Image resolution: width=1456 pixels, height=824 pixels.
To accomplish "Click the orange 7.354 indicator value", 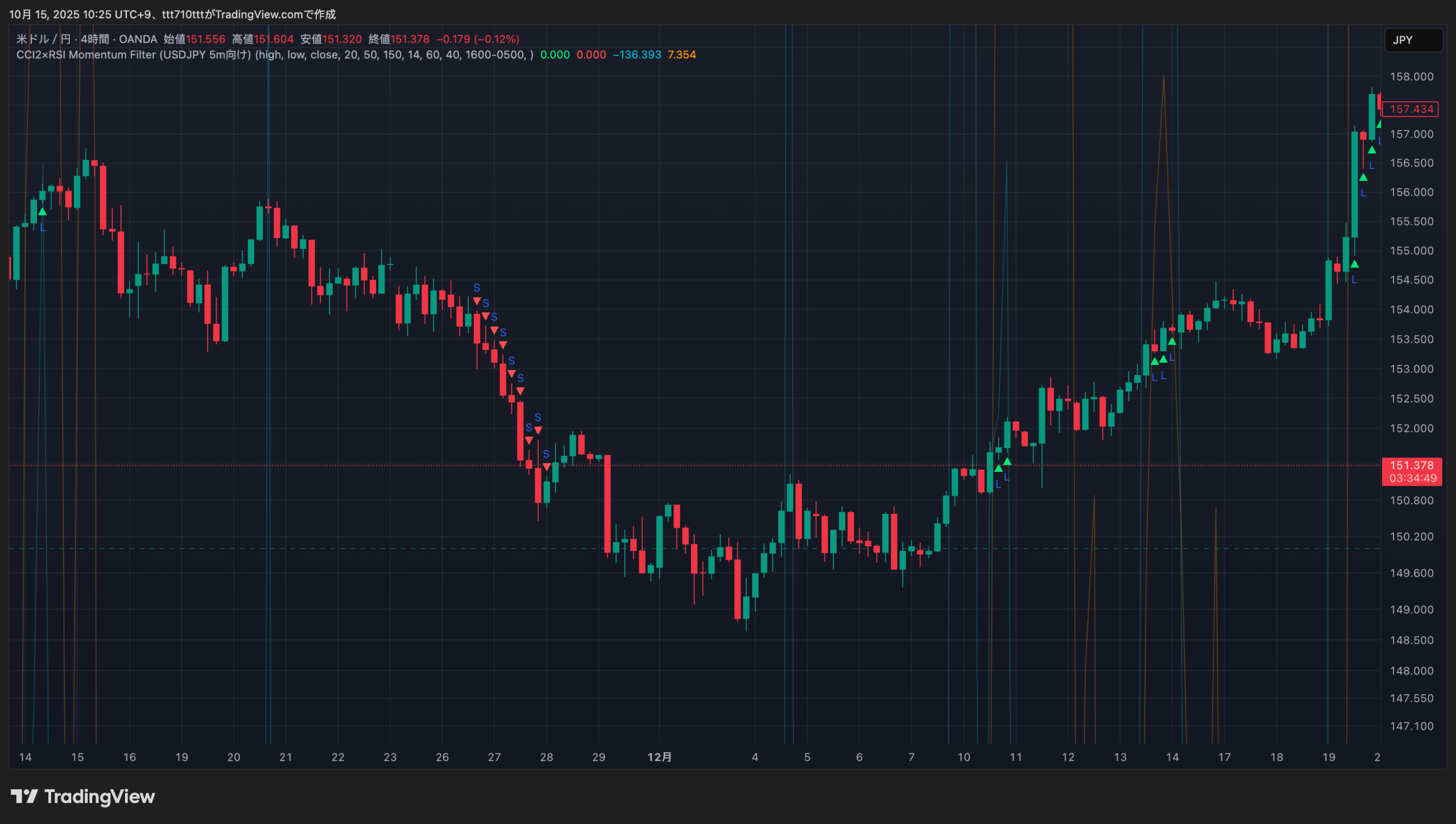I will (x=681, y=55).
